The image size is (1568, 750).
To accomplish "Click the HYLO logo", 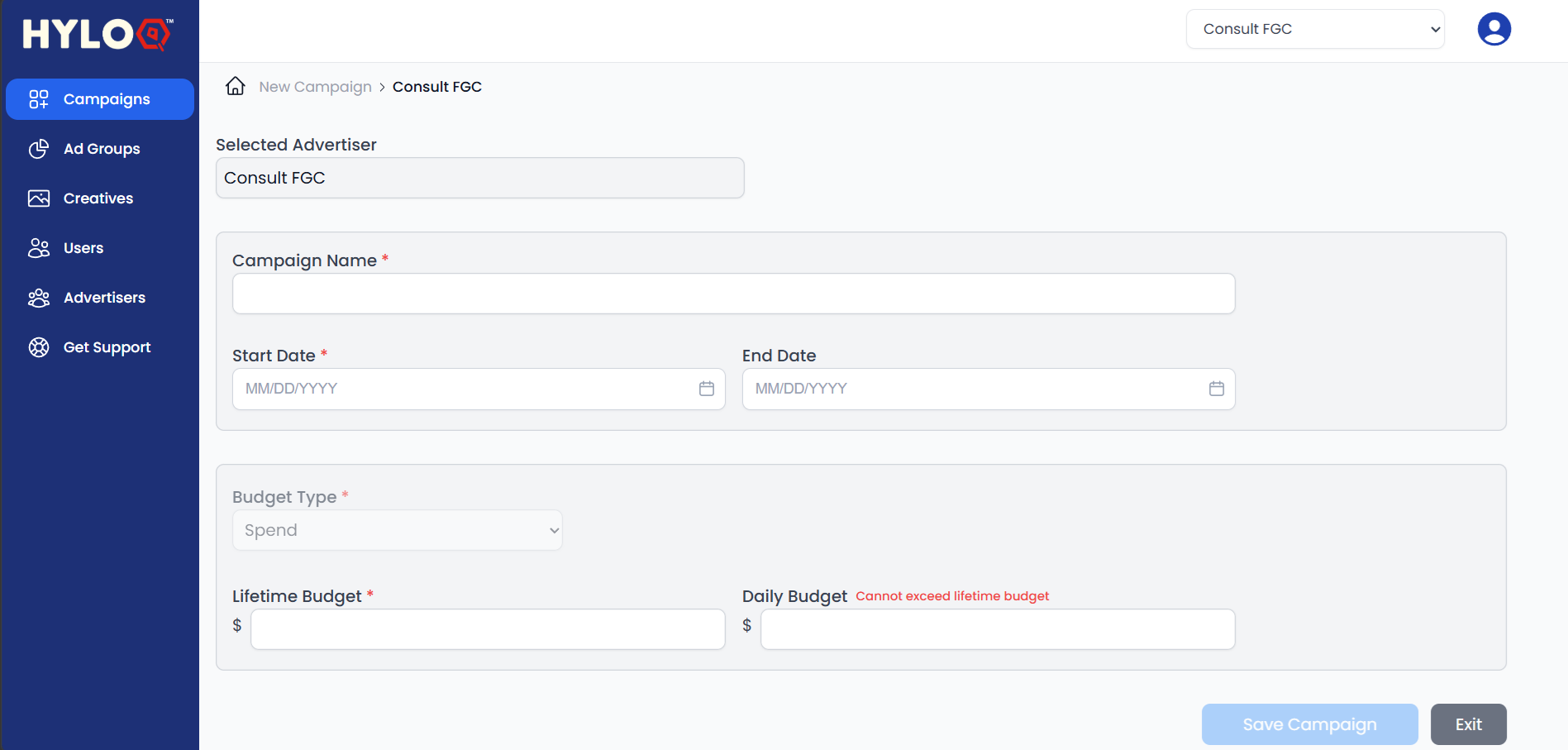I will [98, 34].
